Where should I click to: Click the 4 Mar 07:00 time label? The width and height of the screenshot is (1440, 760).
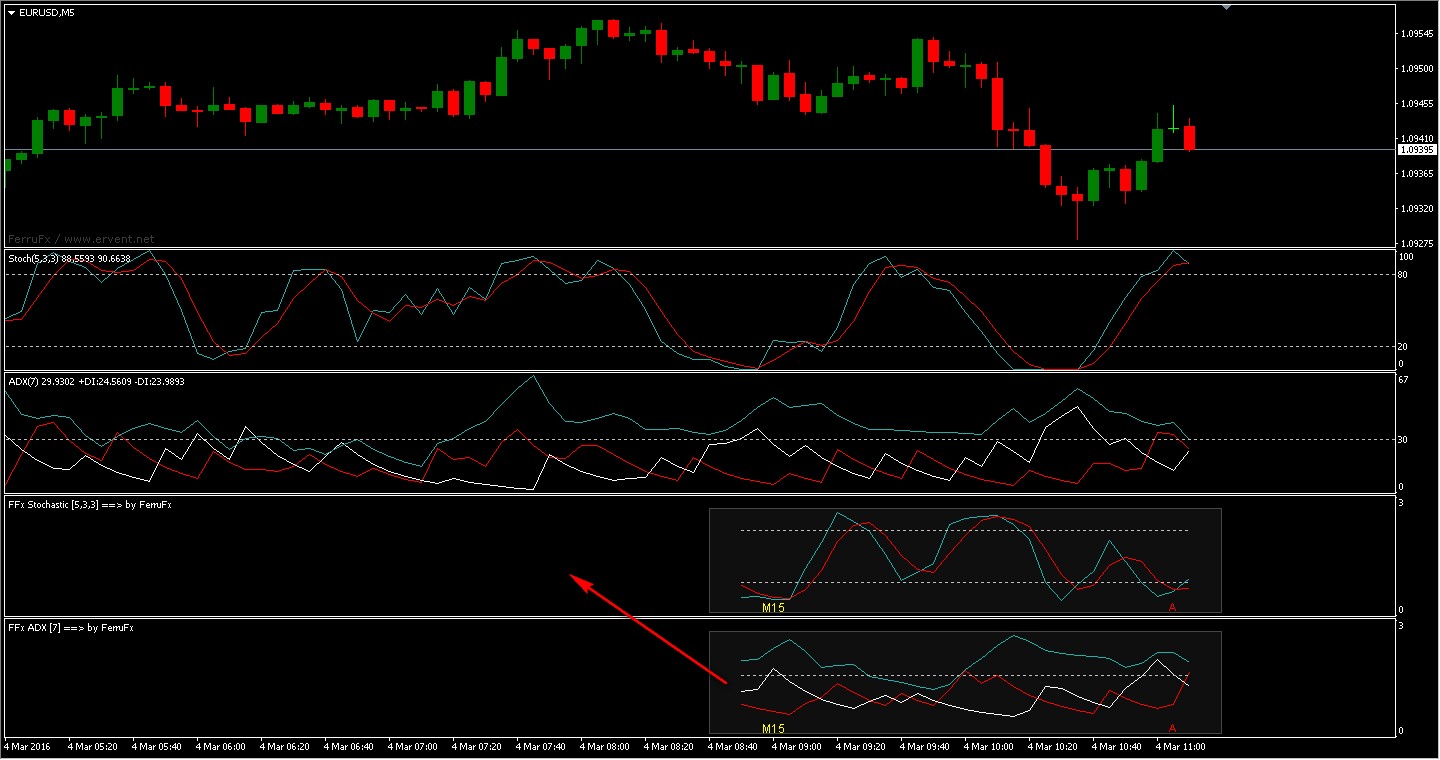coord(412,746)
